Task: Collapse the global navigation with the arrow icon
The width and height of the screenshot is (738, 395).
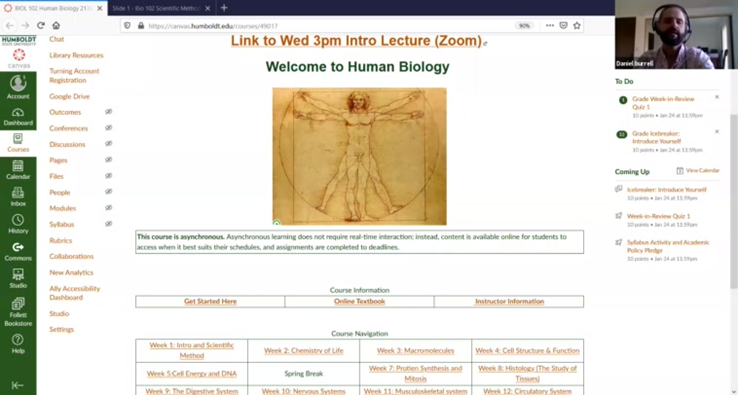Action: coord(17,385)
